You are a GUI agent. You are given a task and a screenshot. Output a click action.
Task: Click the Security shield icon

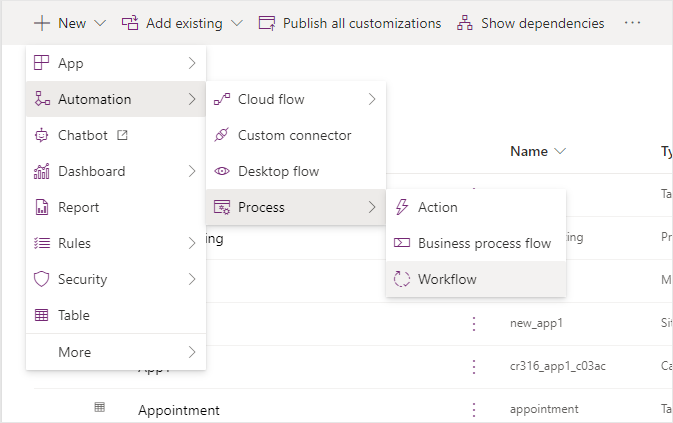point(42,279)
